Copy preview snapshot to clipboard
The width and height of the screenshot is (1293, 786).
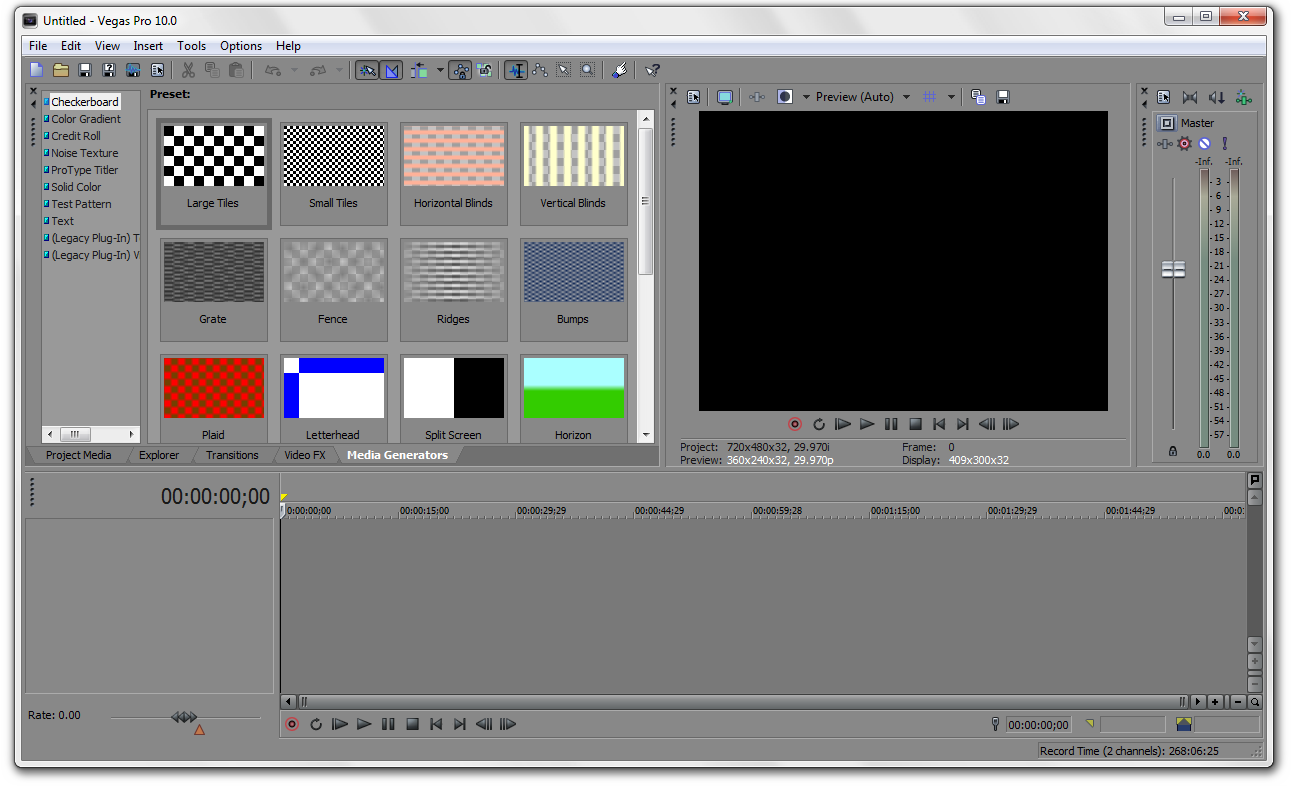point(978,97)
